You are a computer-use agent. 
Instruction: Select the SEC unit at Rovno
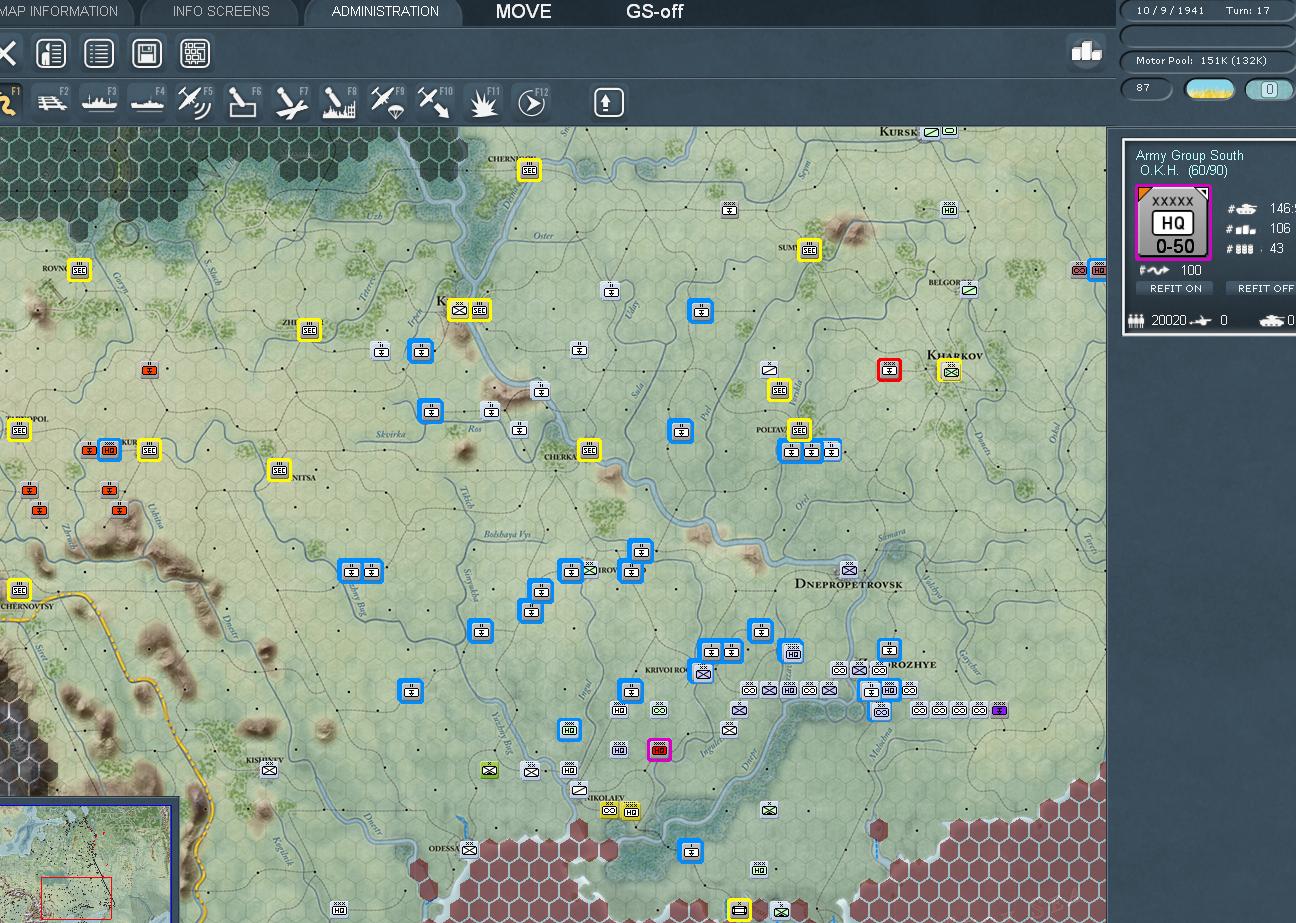point(80,270)
